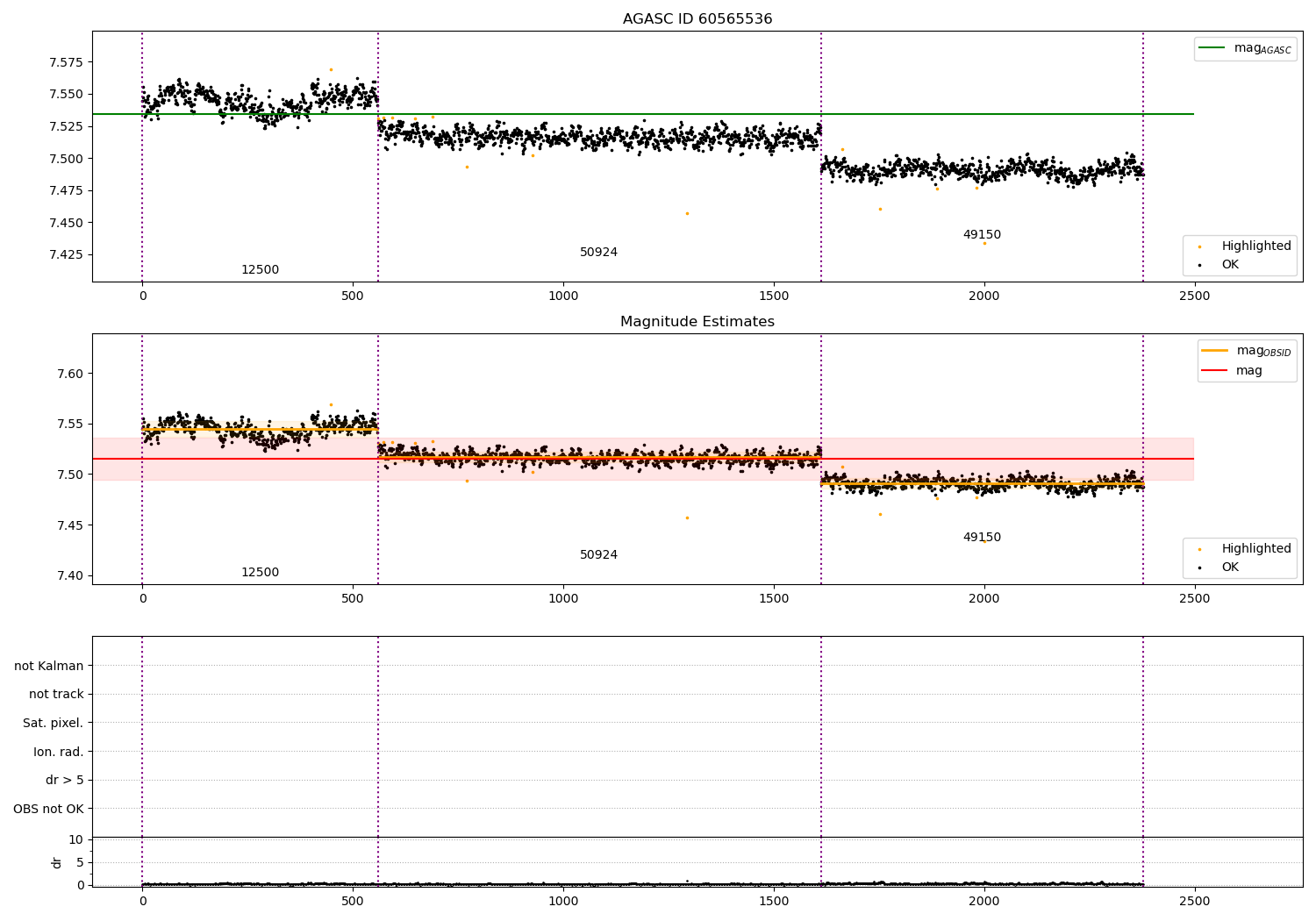The image size is (1316, 921).
Task: Click obsid label 12500 in Magnitude Estimates plot
Action: pyautogui.click(x=260, y=572)
